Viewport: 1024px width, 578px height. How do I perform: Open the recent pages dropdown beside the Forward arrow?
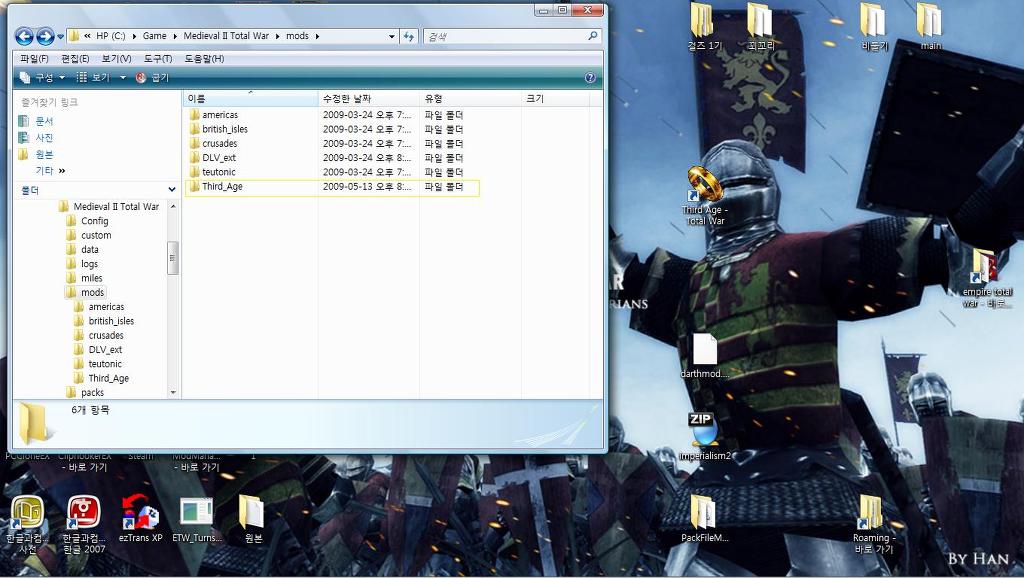[x=61, y=37]
